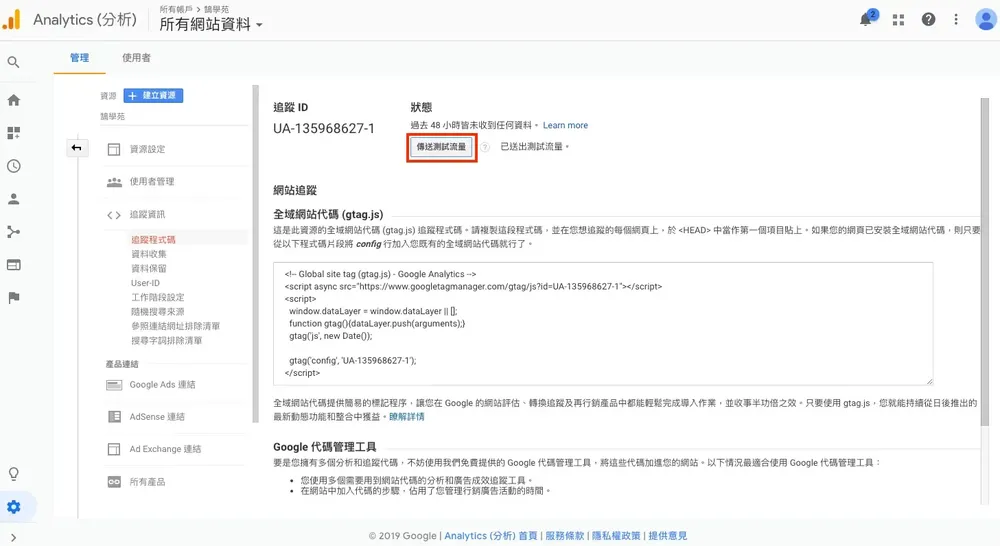Open Customization dashboards icon in sidebar

[x=13, y=133]
